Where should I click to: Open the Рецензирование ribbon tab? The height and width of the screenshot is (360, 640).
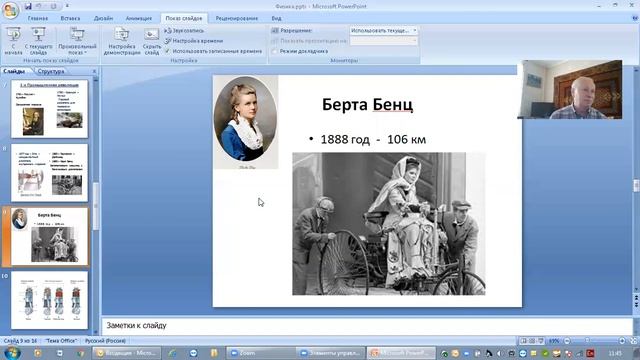coord(237,18)
